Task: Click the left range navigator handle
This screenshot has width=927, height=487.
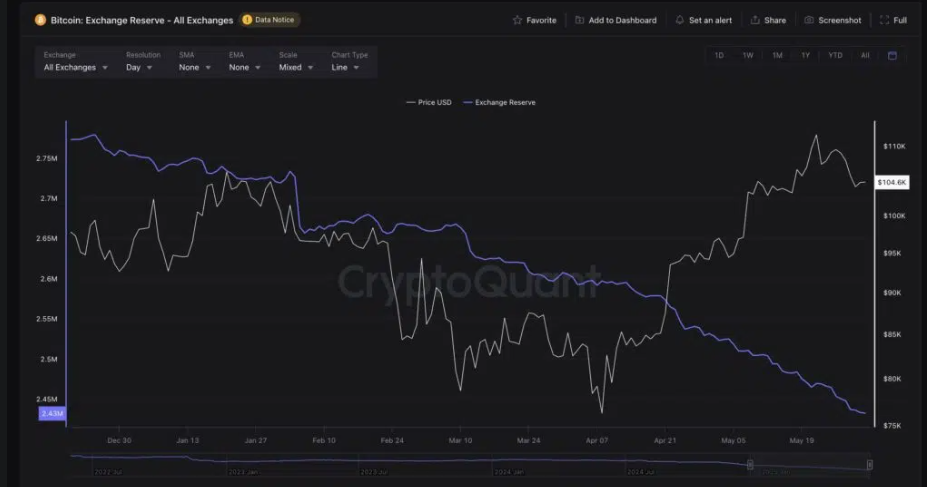Action: (x=750, y=465)
